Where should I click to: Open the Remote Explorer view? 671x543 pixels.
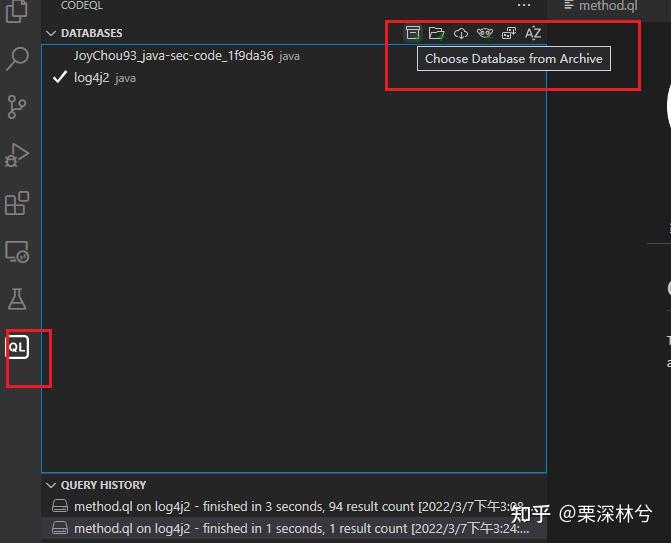pos(17,251)
